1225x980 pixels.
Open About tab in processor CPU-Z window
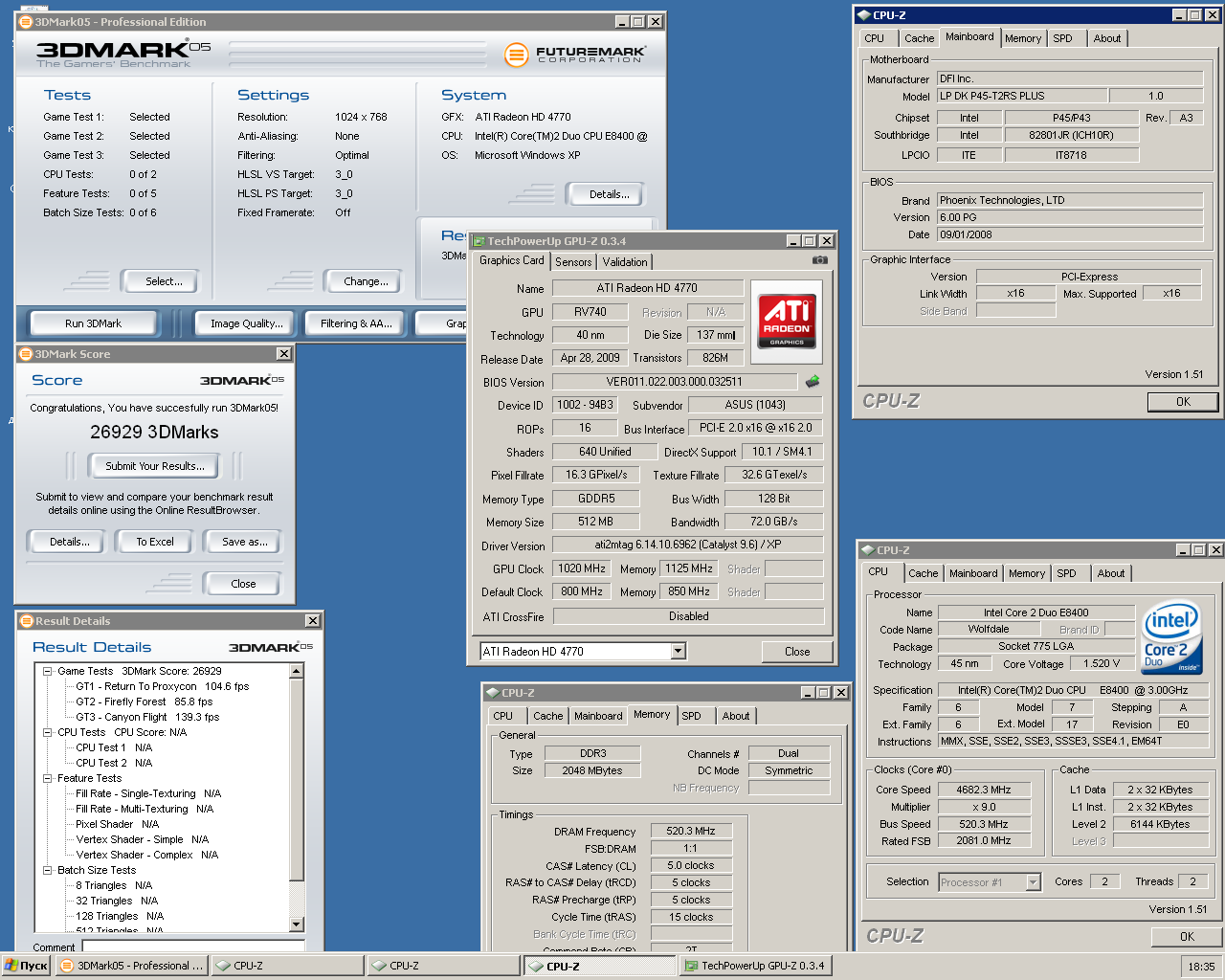point(1111,573)
